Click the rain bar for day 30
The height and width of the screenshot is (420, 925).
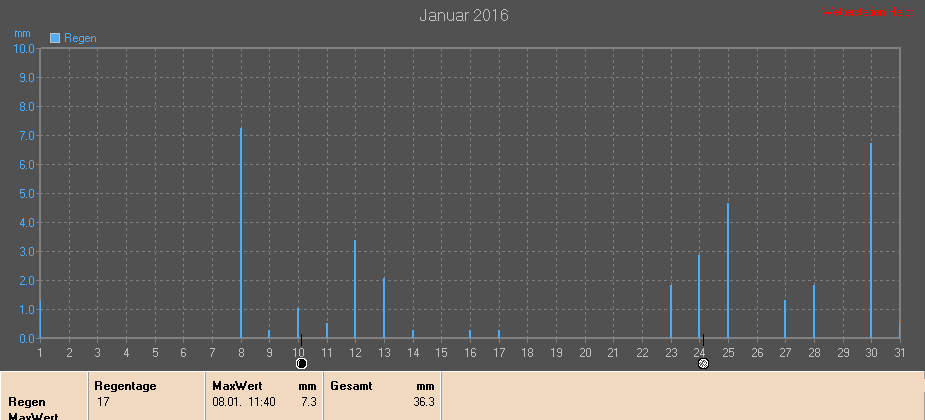coord(871,240)
